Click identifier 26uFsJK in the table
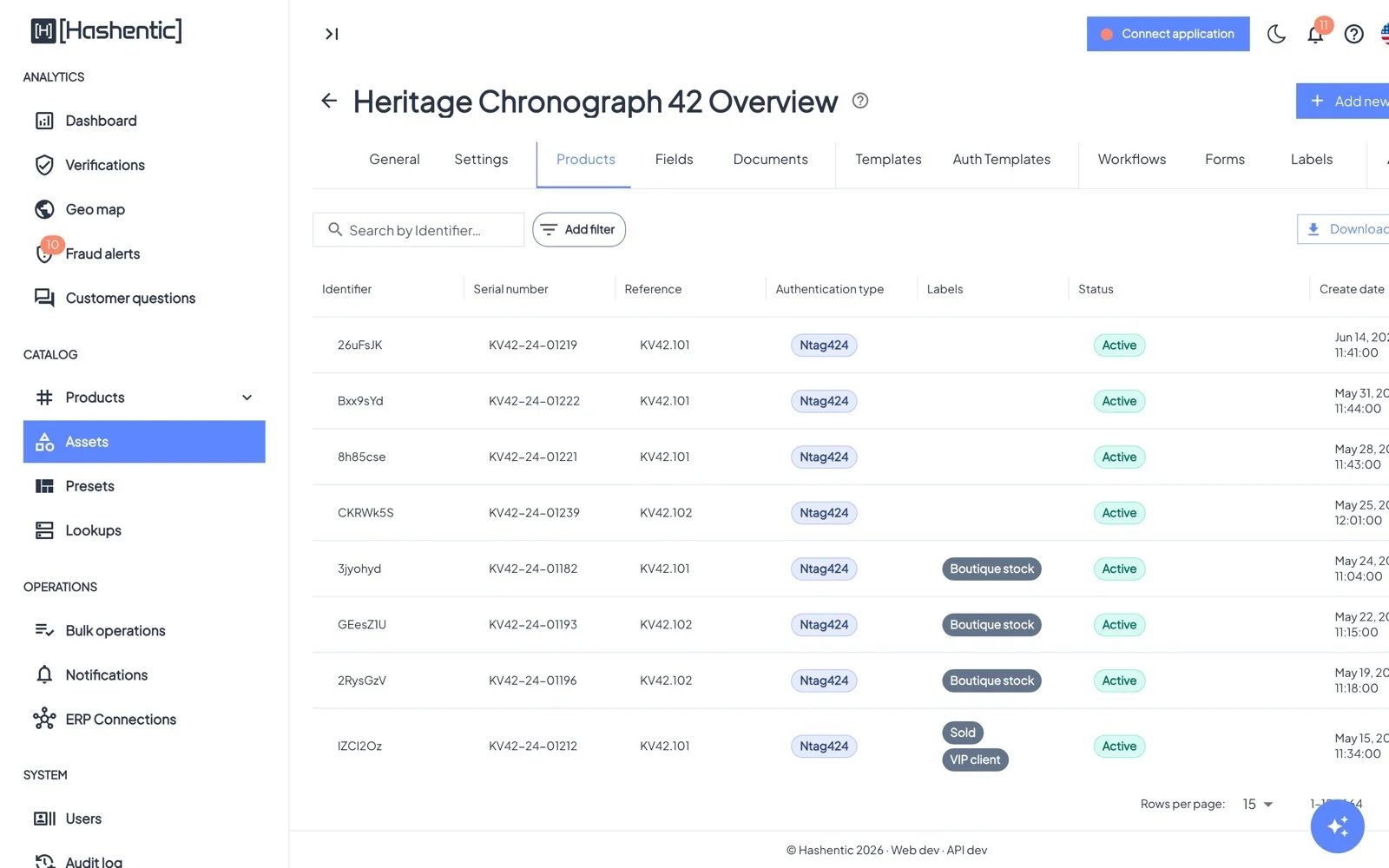This screenshot has width=1389, height=868. point(359,345)
